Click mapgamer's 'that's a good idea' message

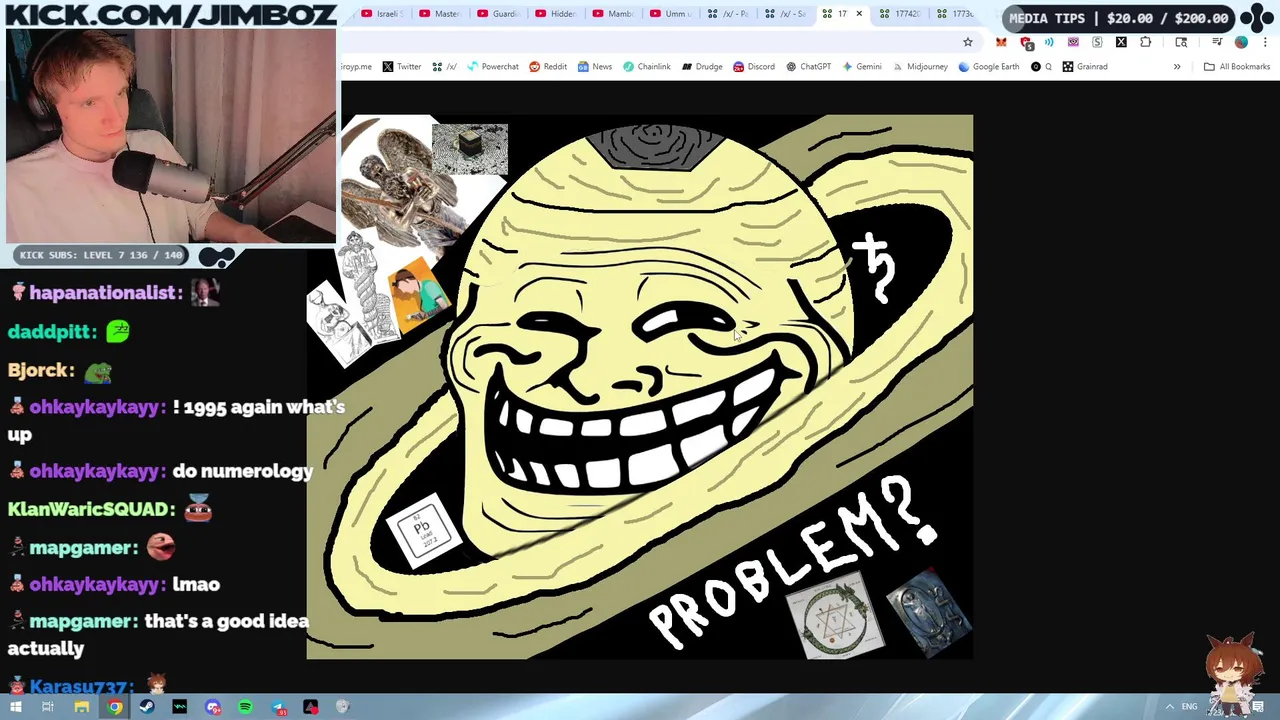[x=158, y=634]
